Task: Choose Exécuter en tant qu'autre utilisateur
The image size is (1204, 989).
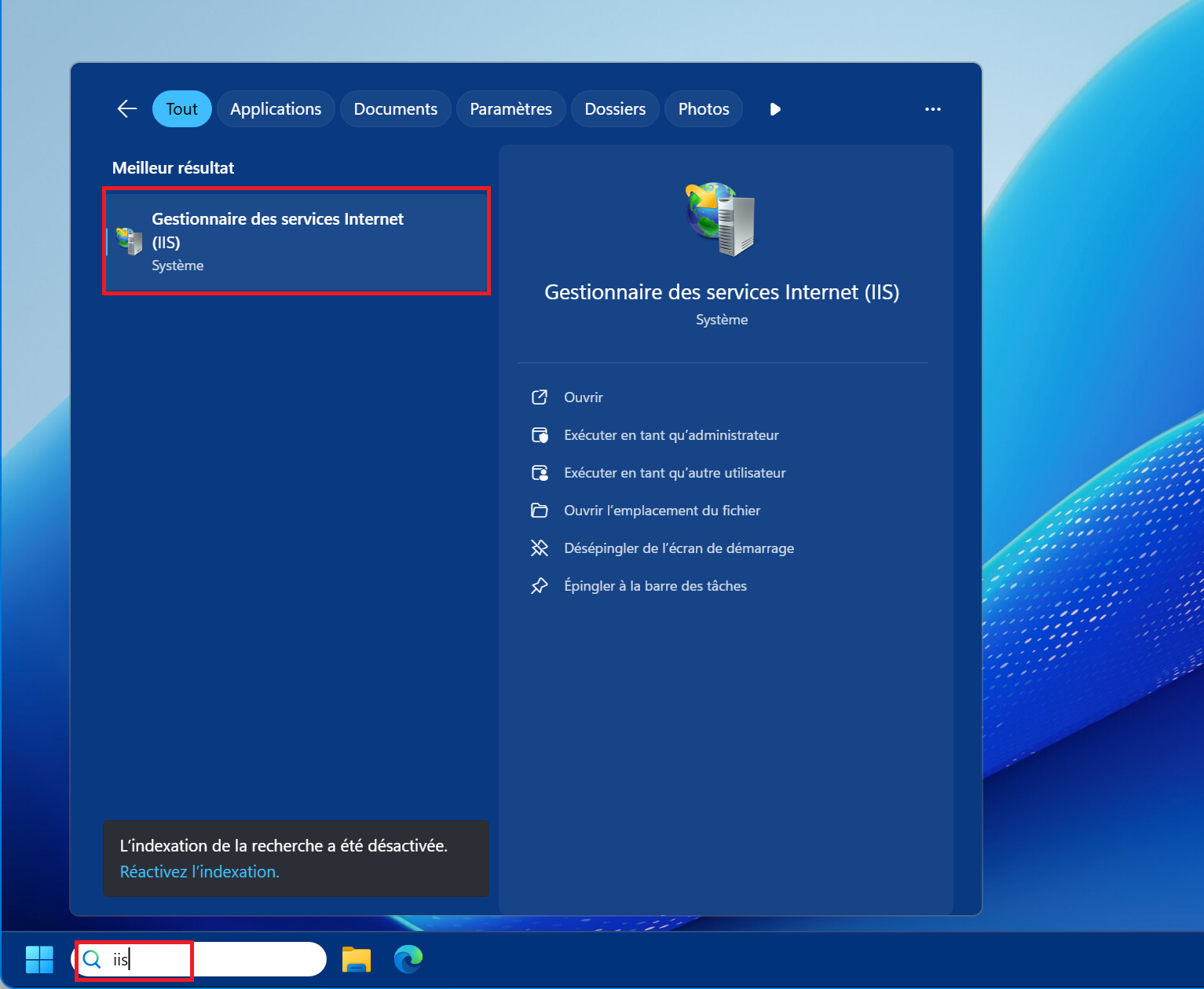Action: pos(674,473)
